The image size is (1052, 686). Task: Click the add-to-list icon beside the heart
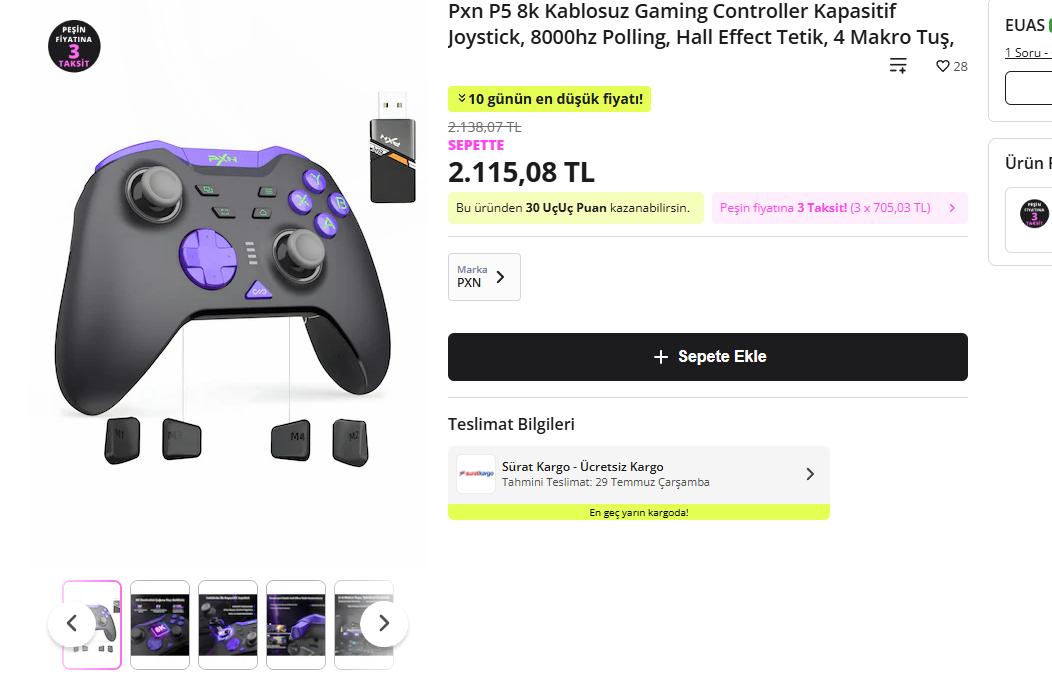coord(898,66)
